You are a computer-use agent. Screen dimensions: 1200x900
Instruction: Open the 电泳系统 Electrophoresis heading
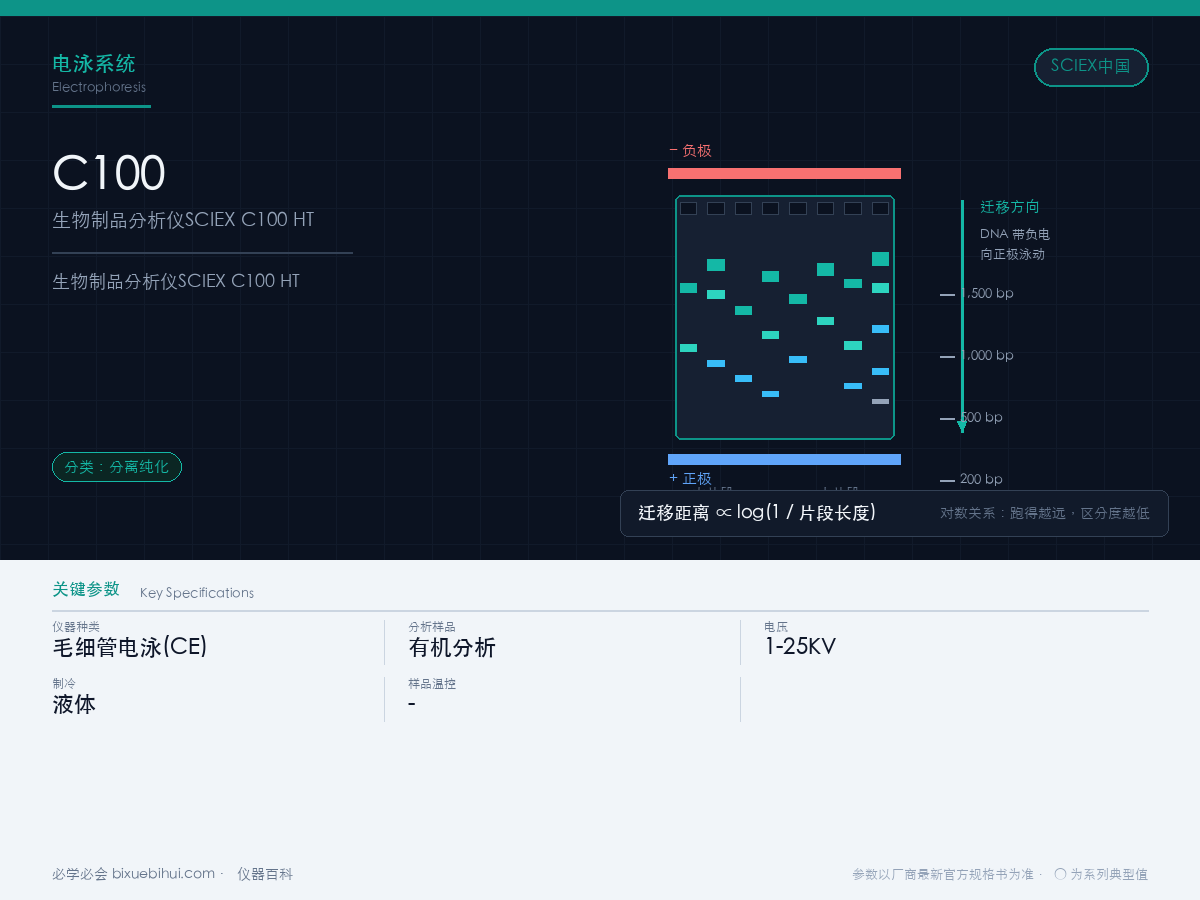[99, 74]
